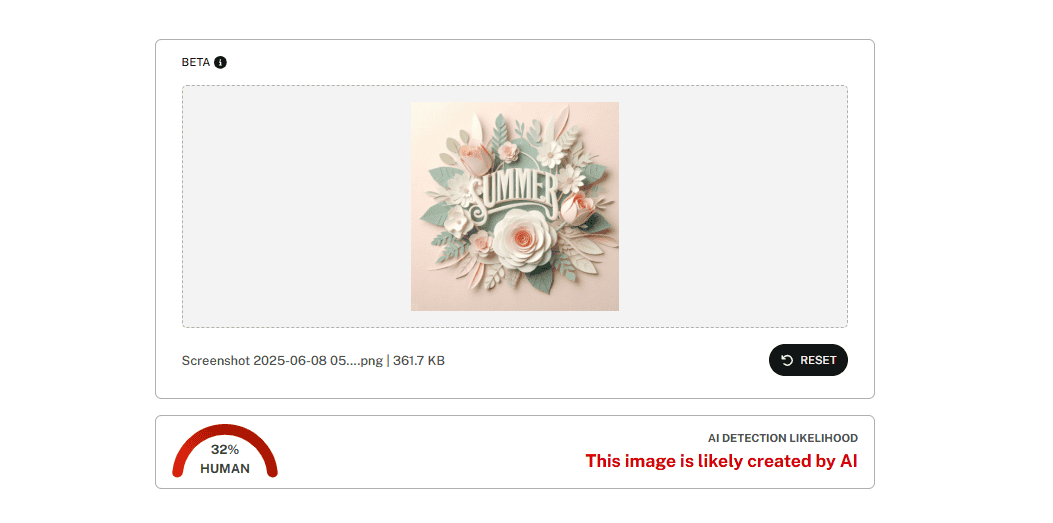Screen dimensions: 1053x523
Task: Click the white daisy near the image top
Action: (551, 154)
